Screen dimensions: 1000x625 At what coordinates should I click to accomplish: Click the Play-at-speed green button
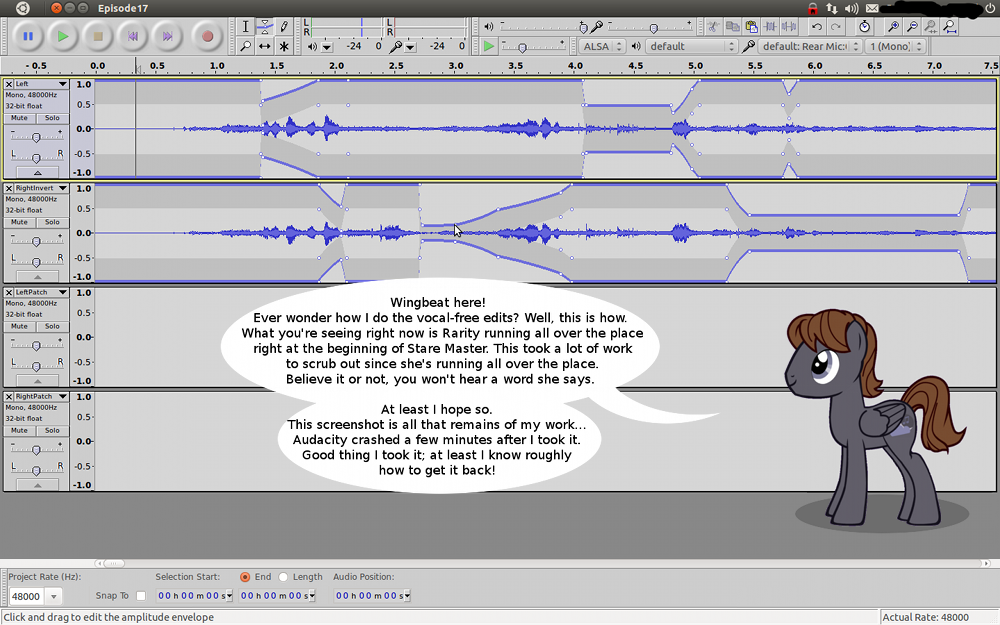coord(488,46)
